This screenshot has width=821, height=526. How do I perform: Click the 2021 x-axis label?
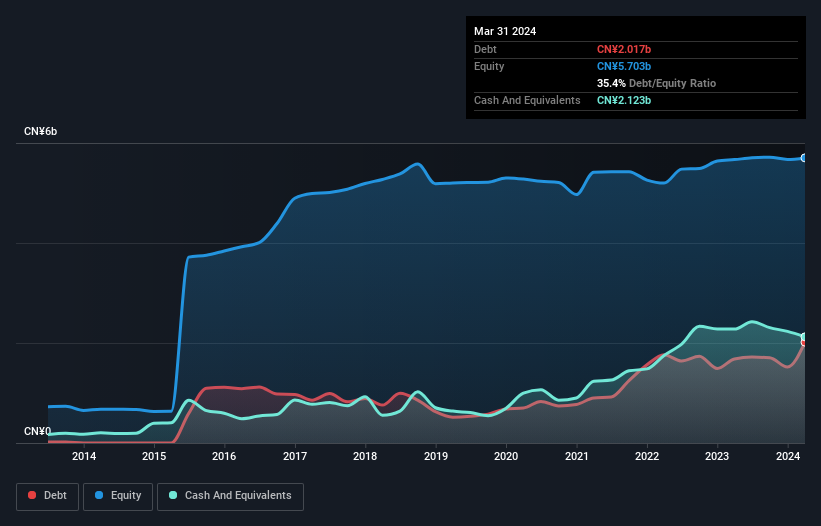coord(576,456)
